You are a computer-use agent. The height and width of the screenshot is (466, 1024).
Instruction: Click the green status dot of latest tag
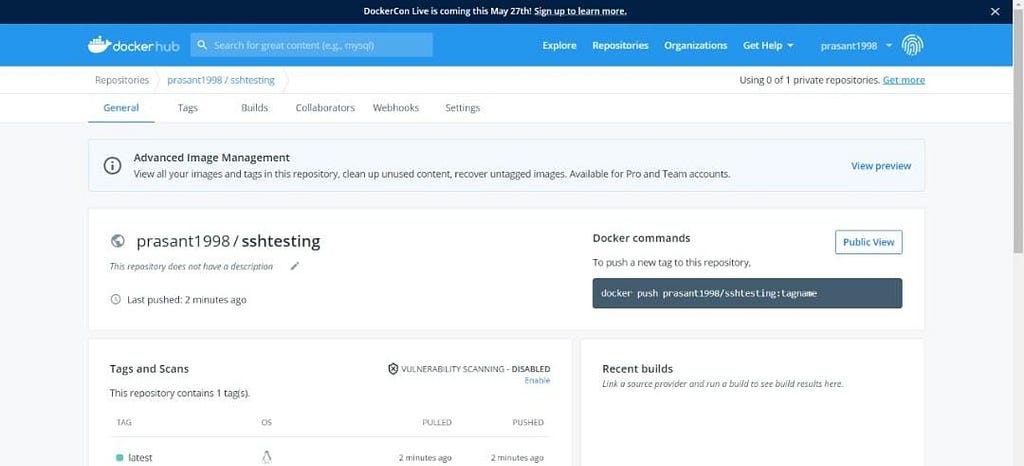click(120, 458)
